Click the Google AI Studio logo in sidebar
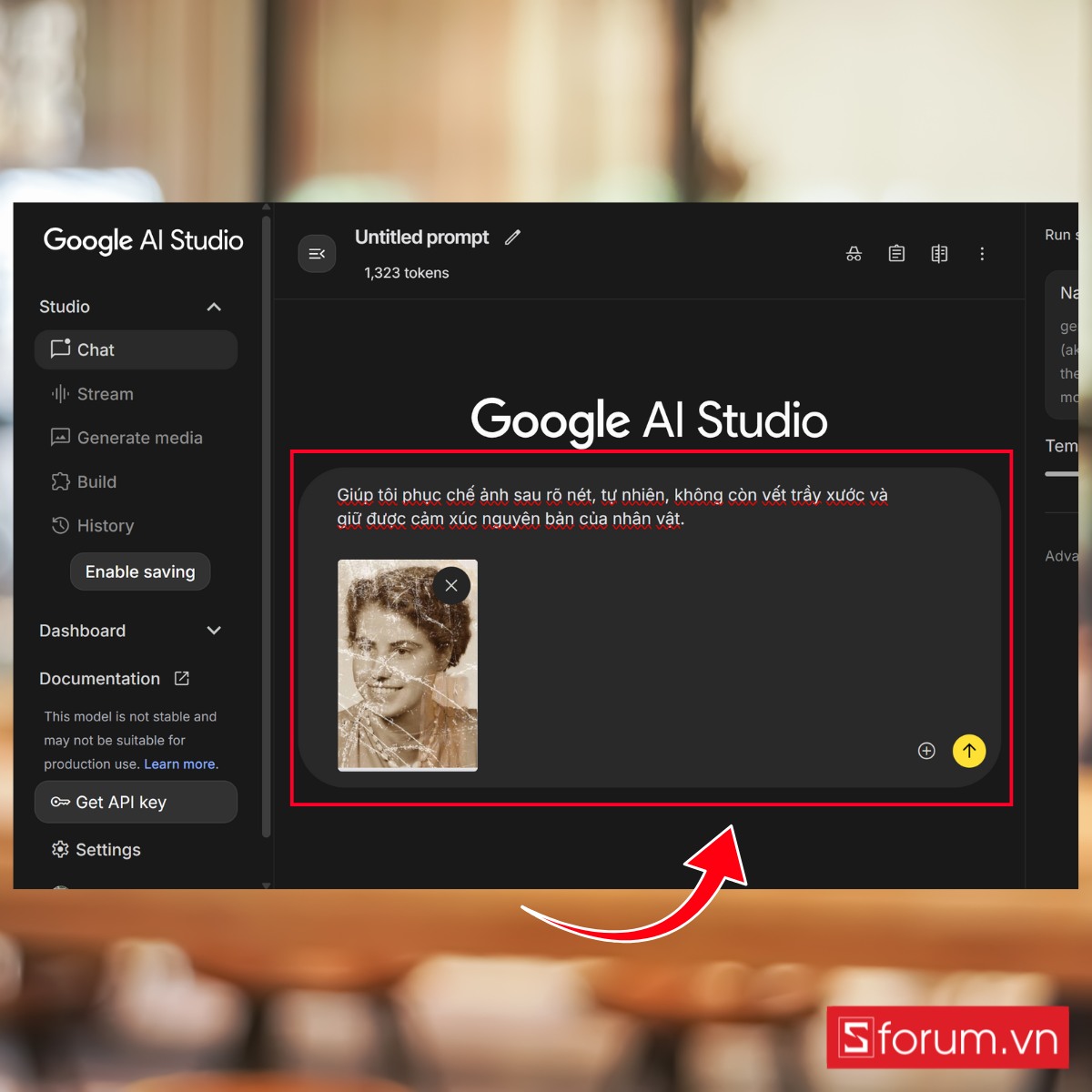The image size is (1092, 1092). tap(143, 240)
